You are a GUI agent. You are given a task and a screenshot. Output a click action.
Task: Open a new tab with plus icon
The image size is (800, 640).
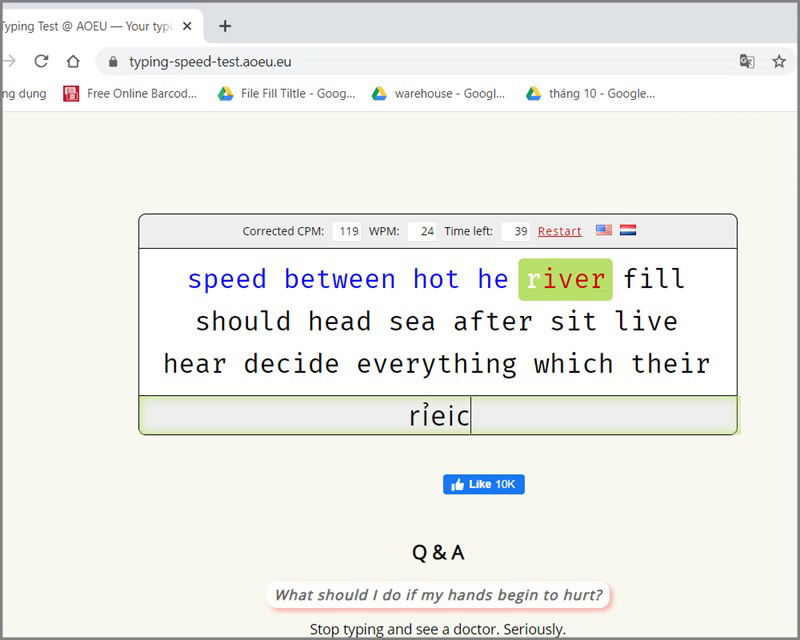(x=225, y=26)
